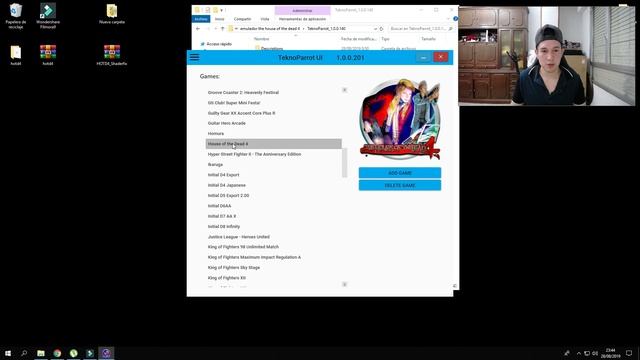Click the ADD GAME button

tap(400, 173)
